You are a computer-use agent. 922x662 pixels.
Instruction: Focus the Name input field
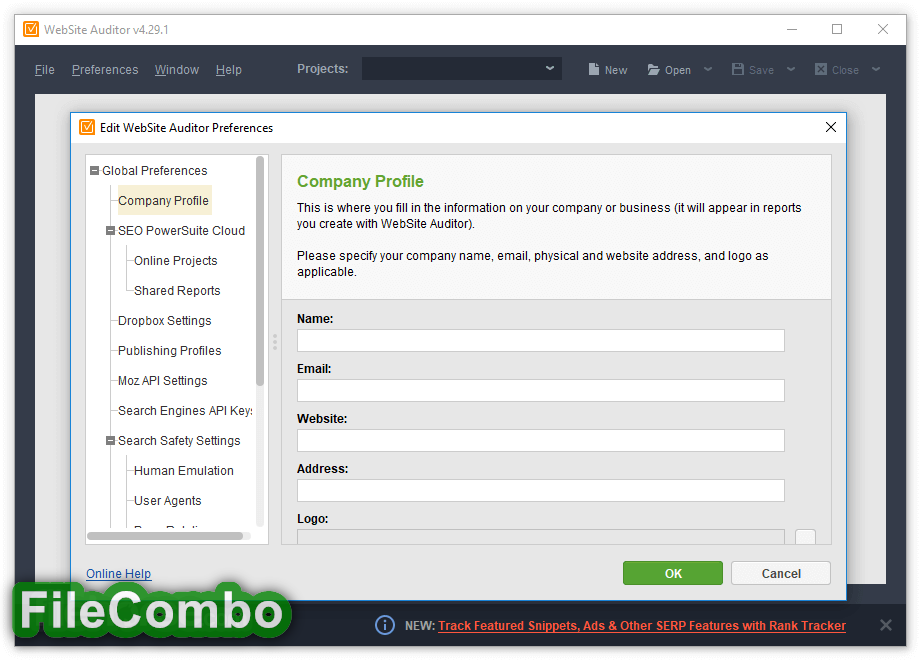(540, 340)
